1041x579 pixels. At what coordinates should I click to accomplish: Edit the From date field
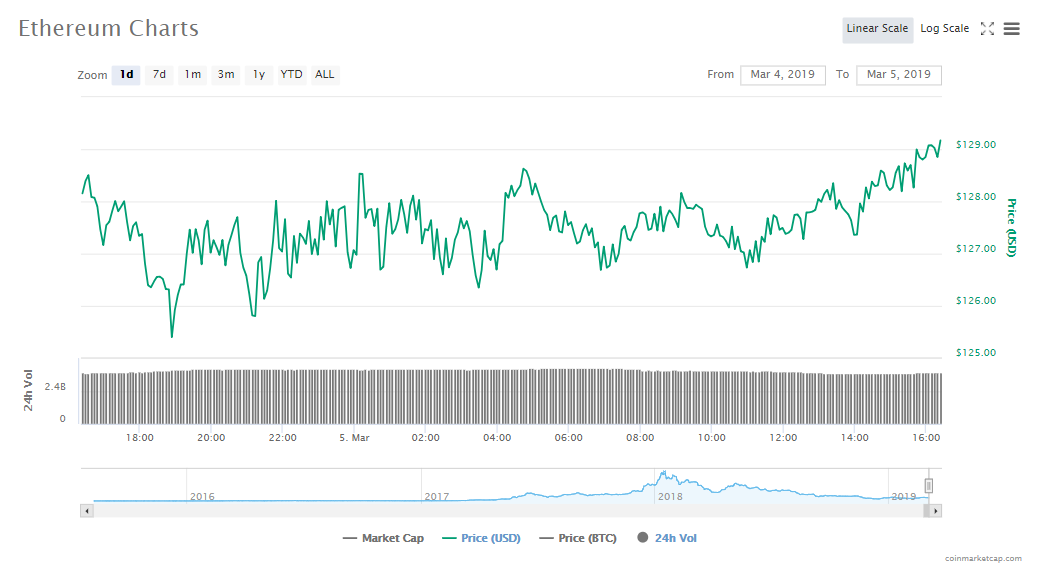point(782,75)
